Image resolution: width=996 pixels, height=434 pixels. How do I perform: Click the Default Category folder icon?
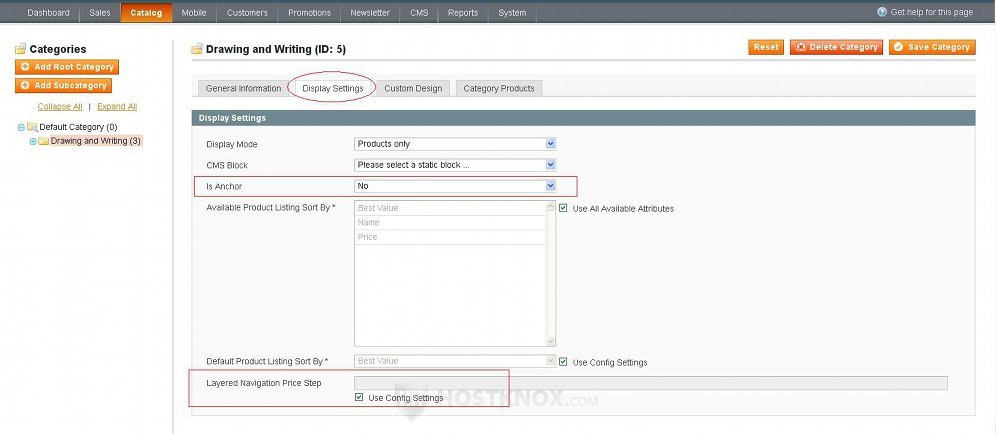point(32,127)
